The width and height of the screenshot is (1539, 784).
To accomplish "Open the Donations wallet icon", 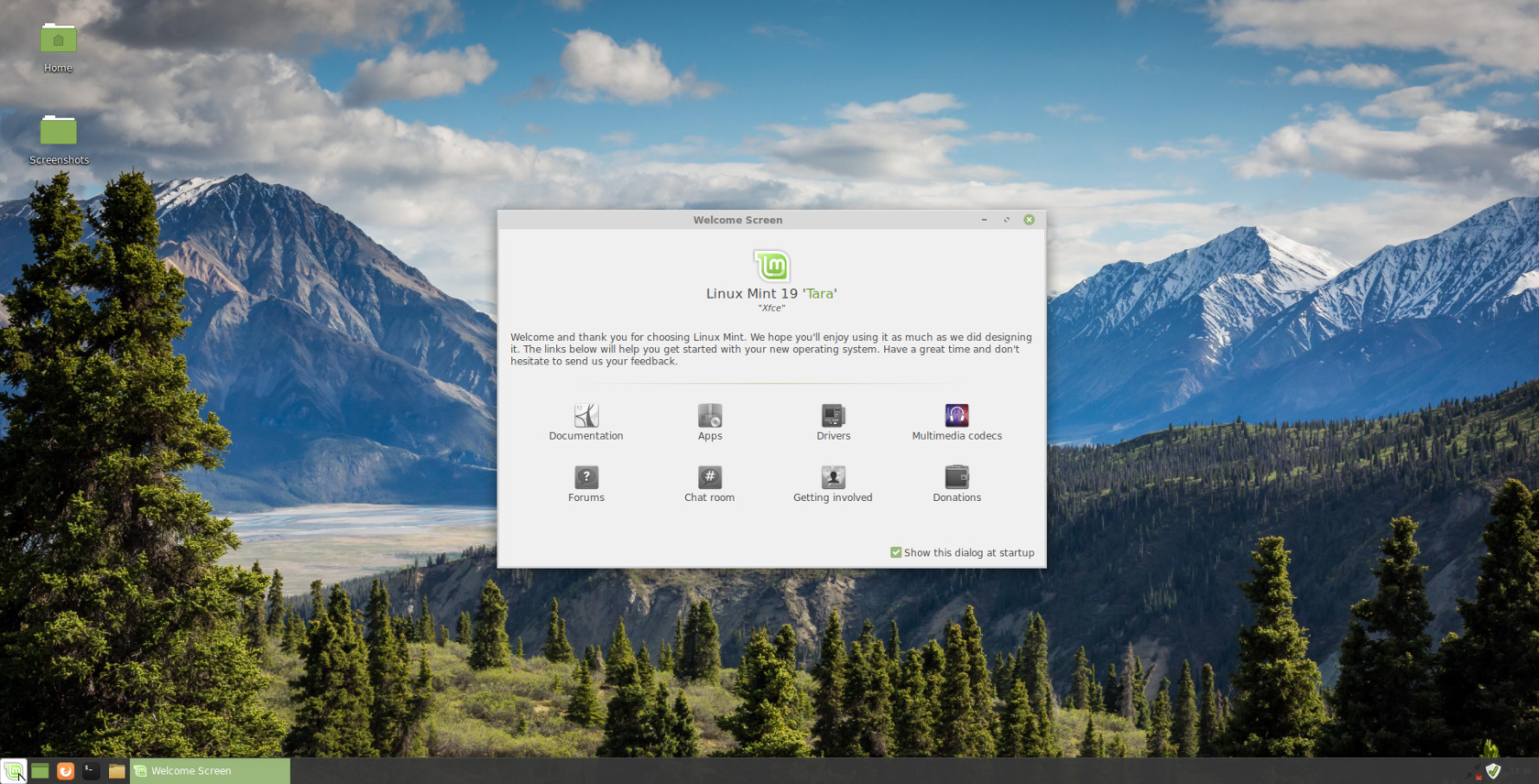I will [957, 477].
